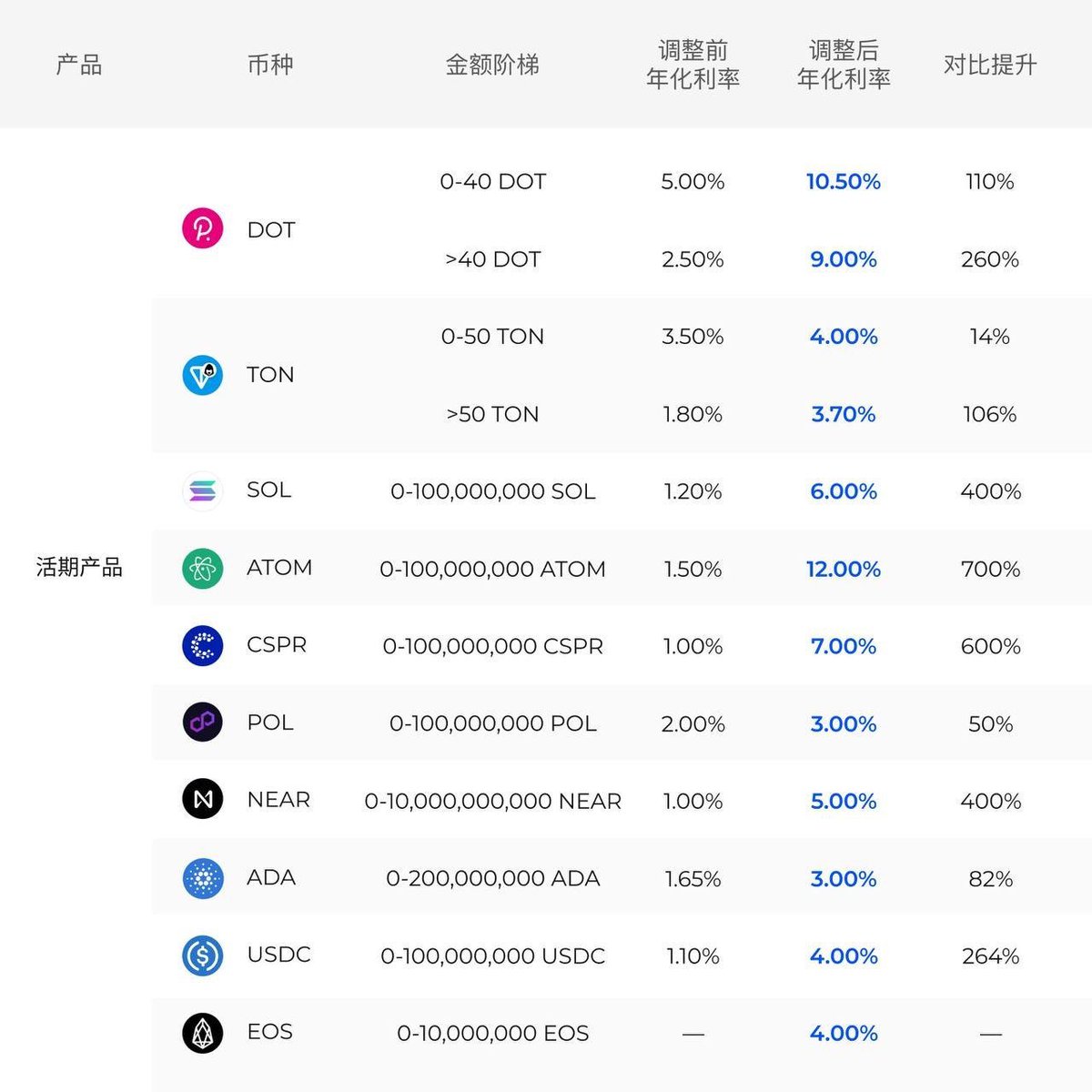Click the SOL striped logo icon
Image resolution: width=1092 pixels, height=1092 pixels.
203,490
